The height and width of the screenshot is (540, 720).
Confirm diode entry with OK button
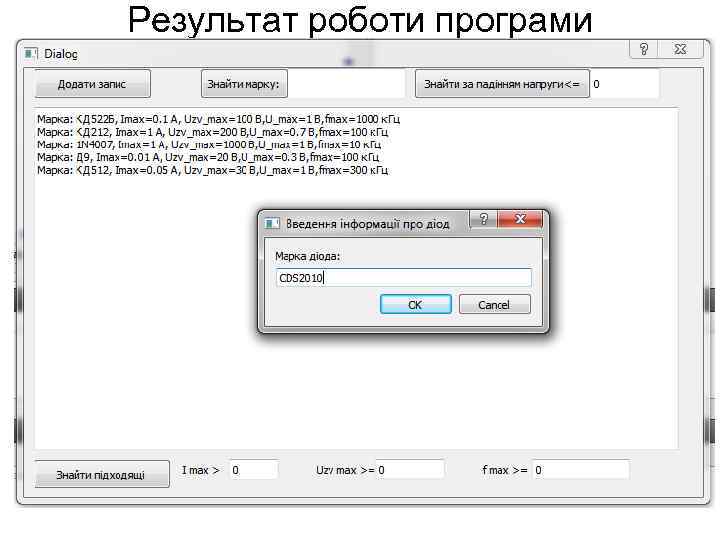tap(416, 304)
